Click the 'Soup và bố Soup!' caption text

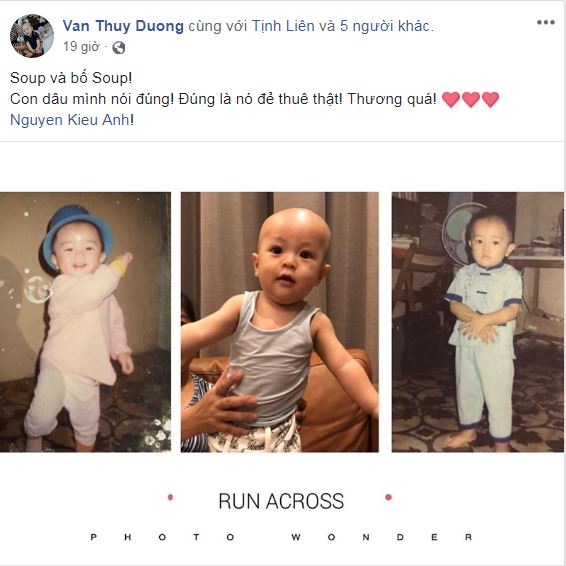(71, 78)
